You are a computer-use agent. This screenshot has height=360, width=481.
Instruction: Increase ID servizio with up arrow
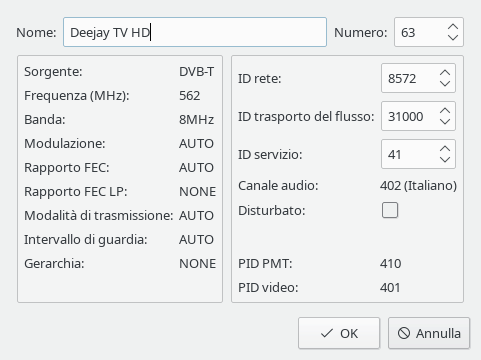445,149
